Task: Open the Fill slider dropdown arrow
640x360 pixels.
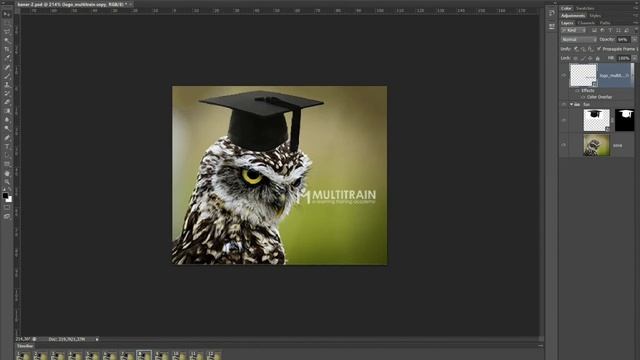Action: (x=634, y=58)
